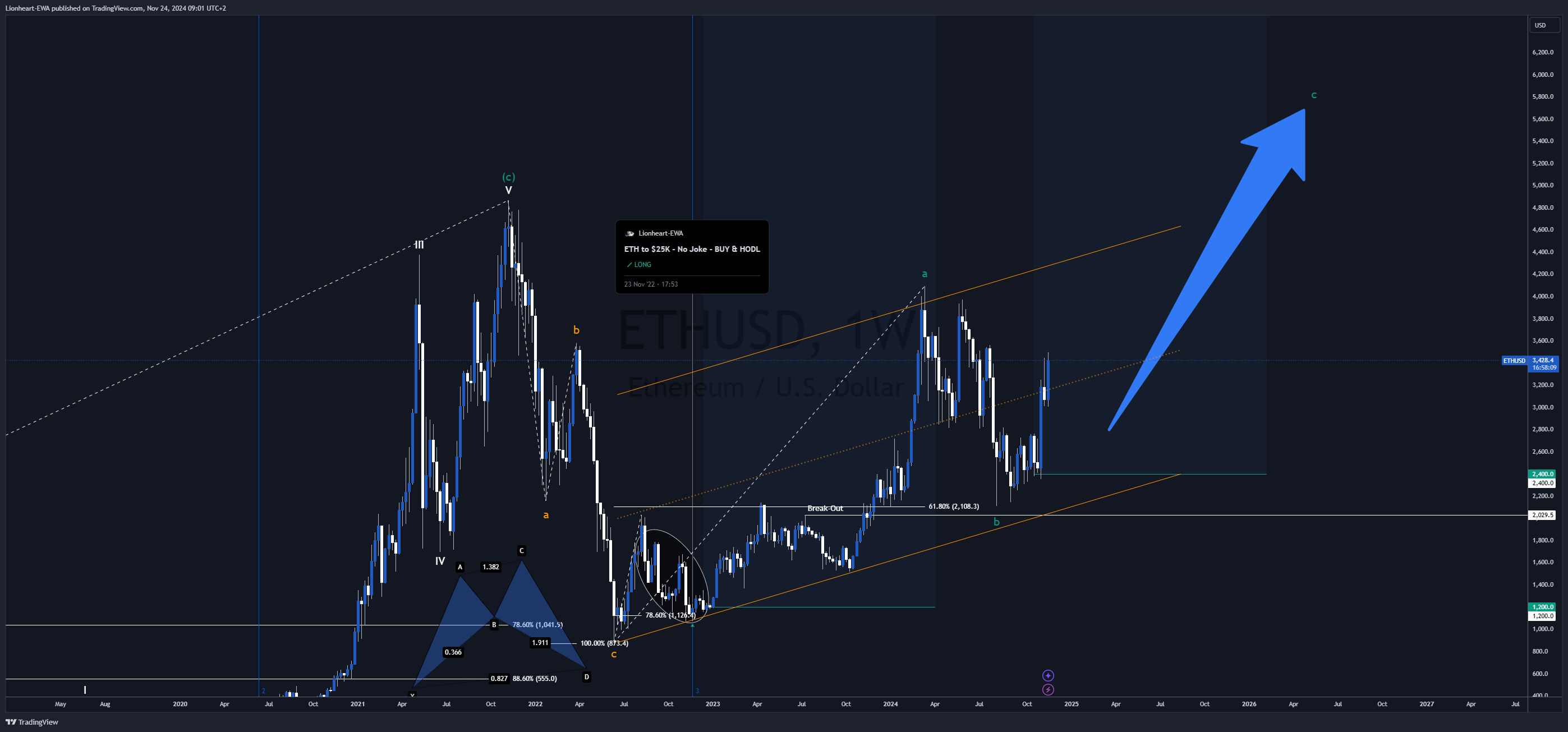
Task: Click the Break-Out text label
Action: pyautogui.click(x=825, y=508)
